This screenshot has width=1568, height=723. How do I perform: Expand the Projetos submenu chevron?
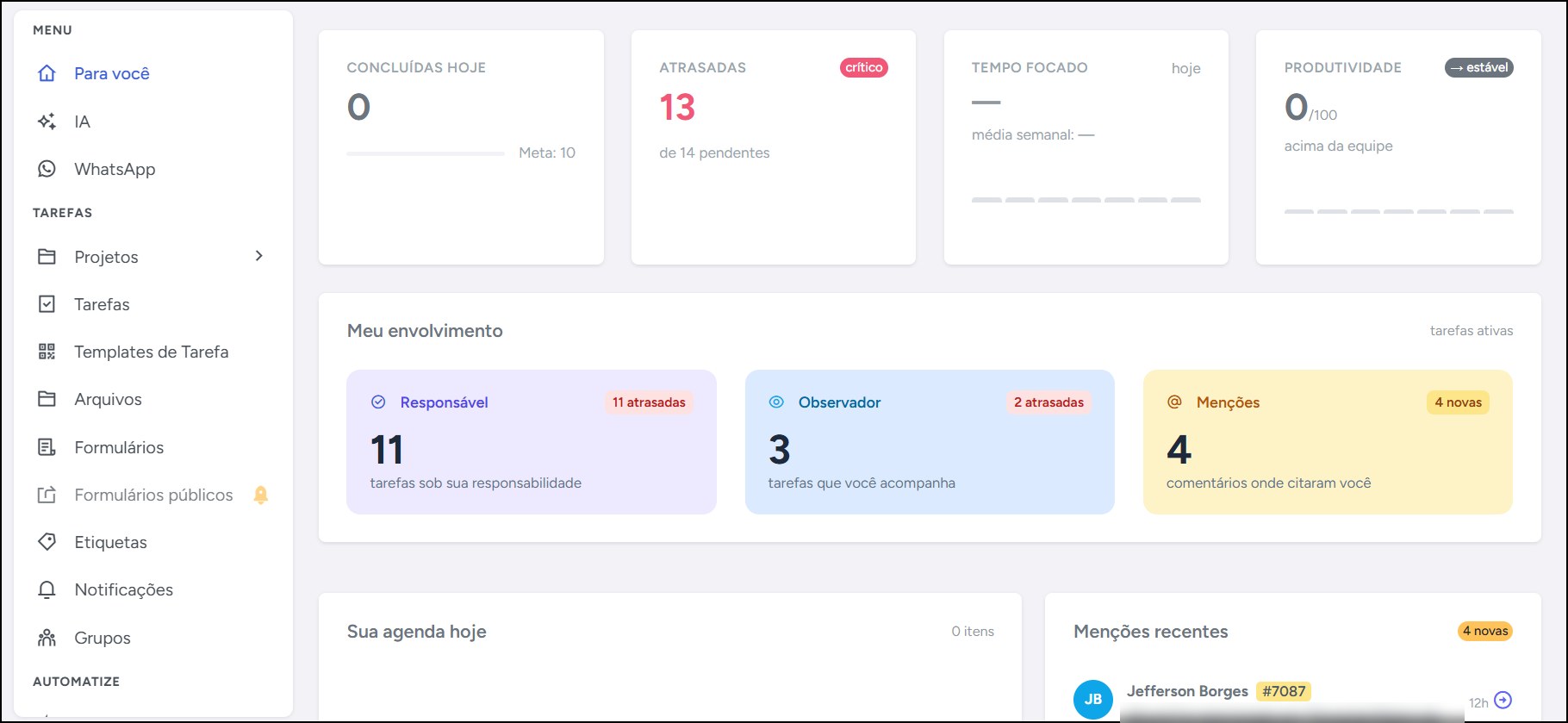click(x=258, y=256)
